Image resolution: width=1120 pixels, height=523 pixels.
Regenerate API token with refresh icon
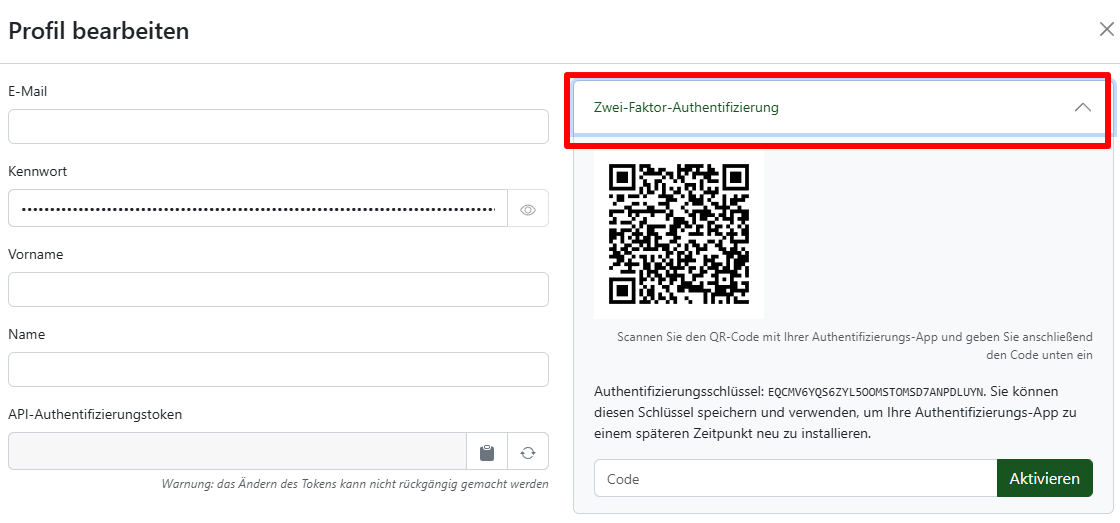[528, 452]
